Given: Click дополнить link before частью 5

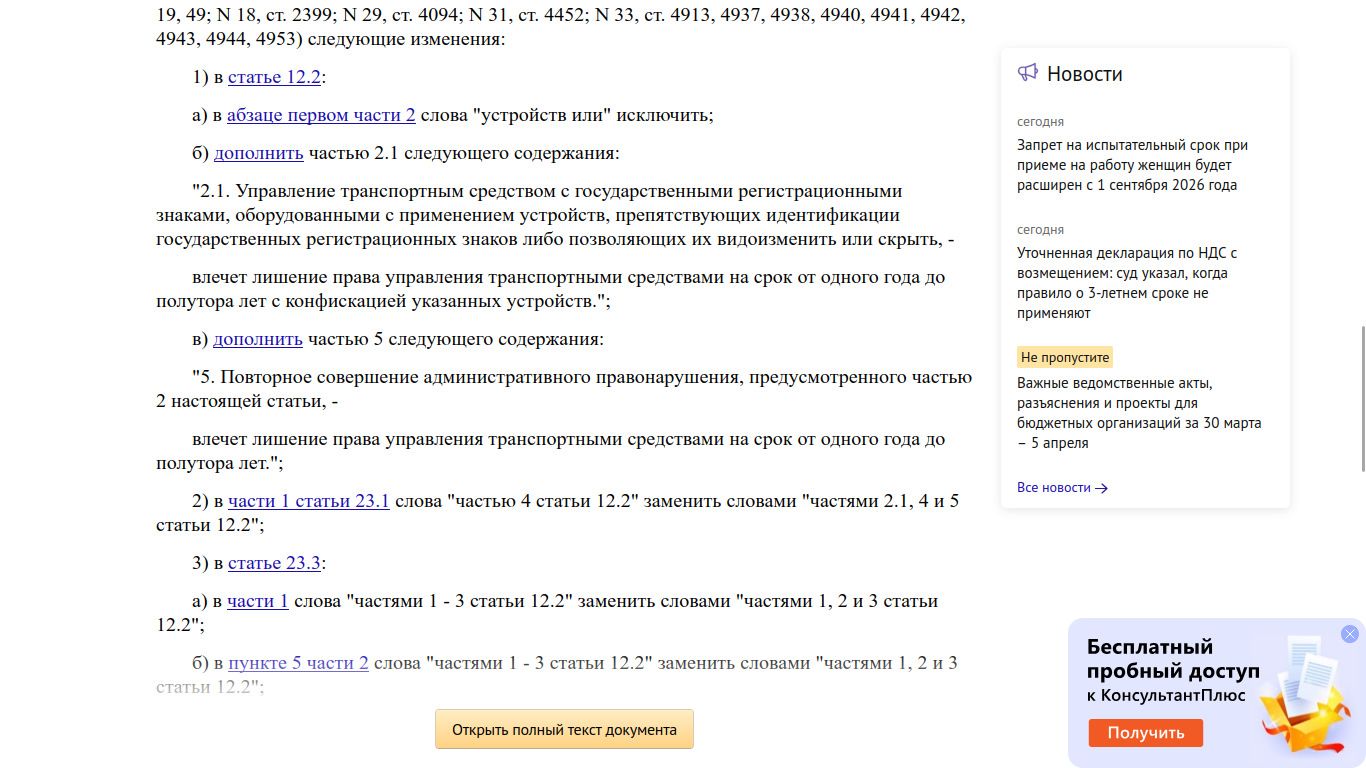Looking at the screenshot, I should (x=257, y=339).
